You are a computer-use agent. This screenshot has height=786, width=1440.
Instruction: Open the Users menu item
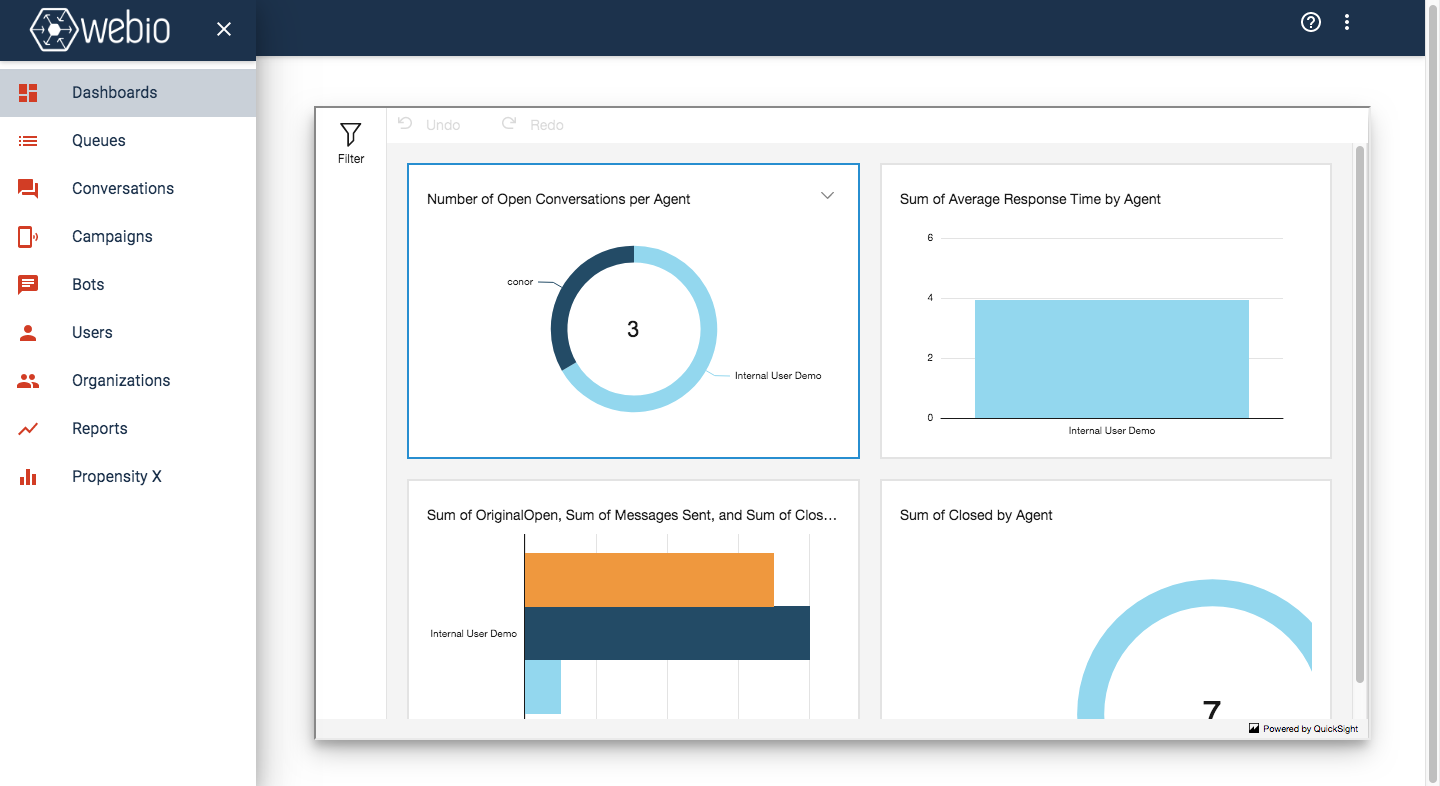coord(128,333)
